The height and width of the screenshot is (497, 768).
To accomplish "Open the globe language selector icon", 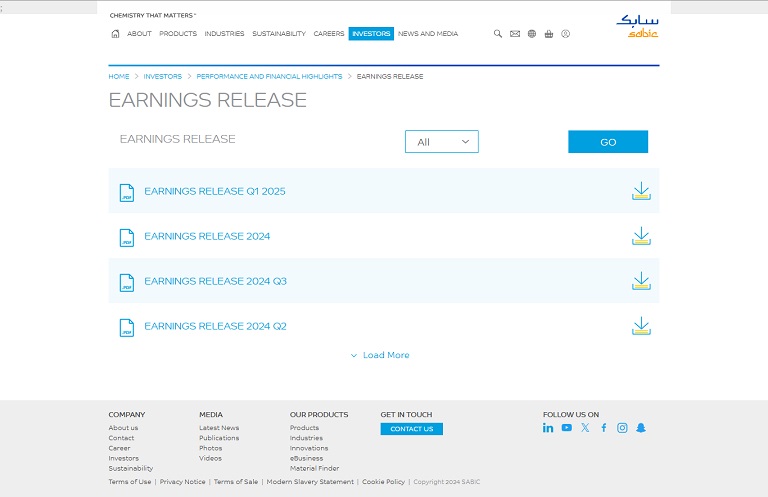I will pyautogui.click(x=532, y=34).
